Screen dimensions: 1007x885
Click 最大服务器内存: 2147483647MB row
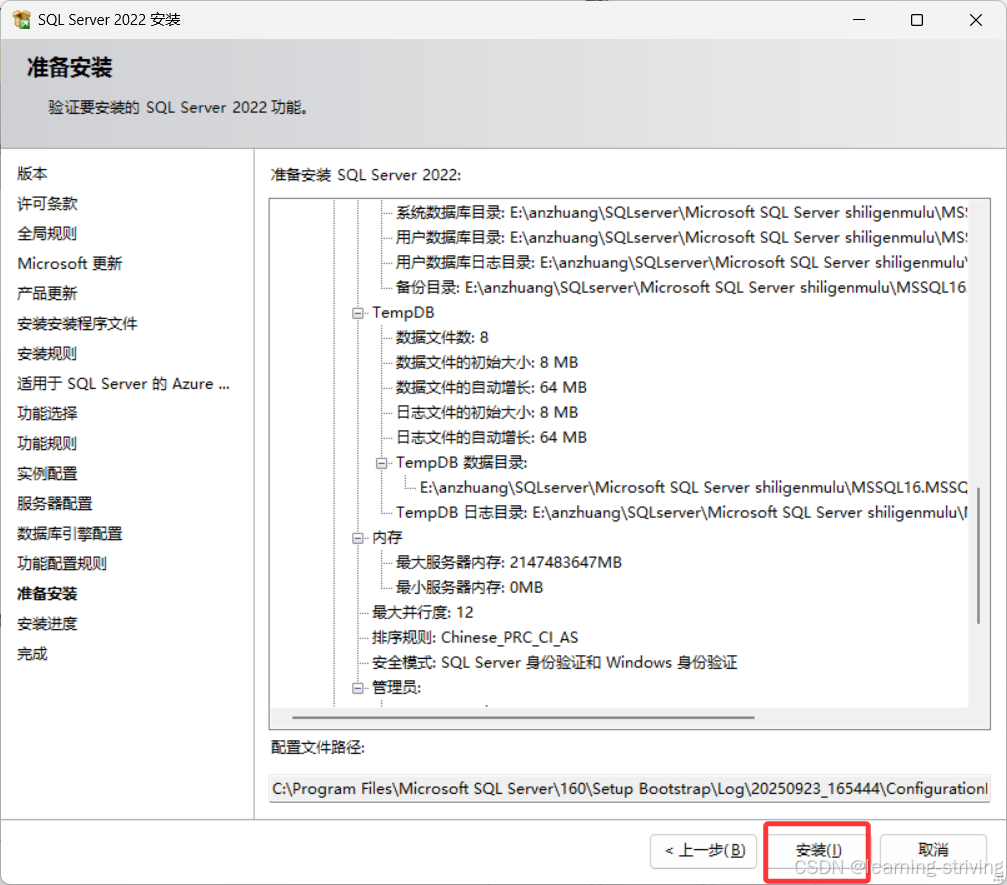coord(509,563)
